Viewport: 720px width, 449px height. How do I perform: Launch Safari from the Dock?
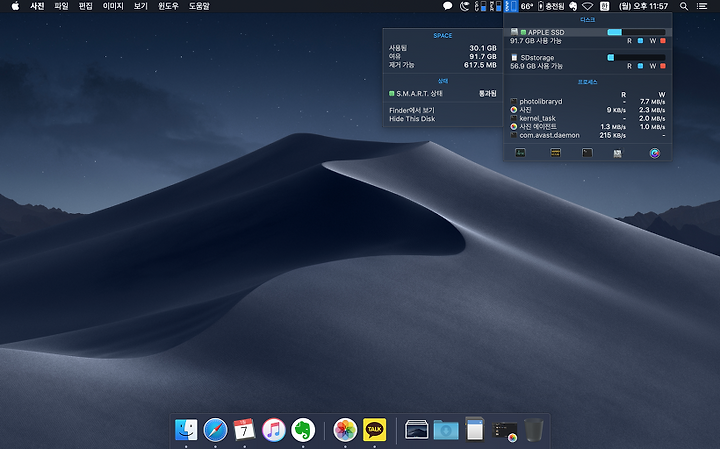coord(215,430)
